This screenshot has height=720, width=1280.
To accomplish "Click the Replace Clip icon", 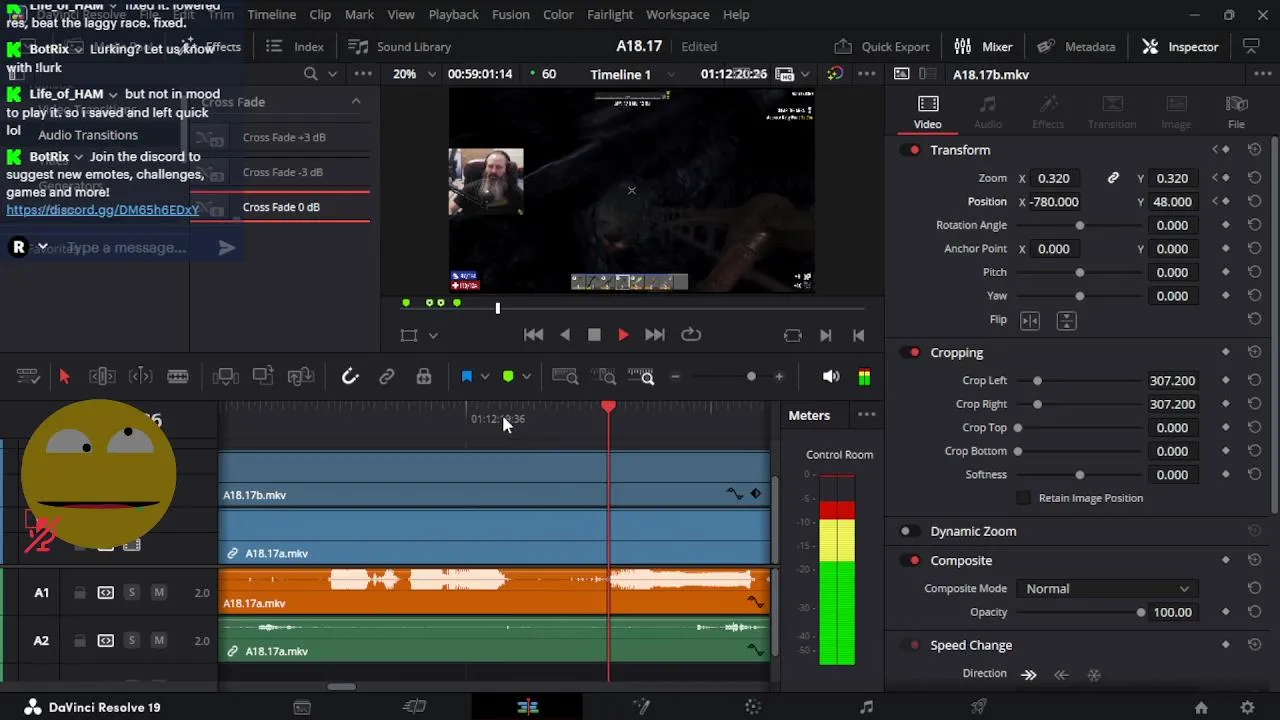I will 301,377.
